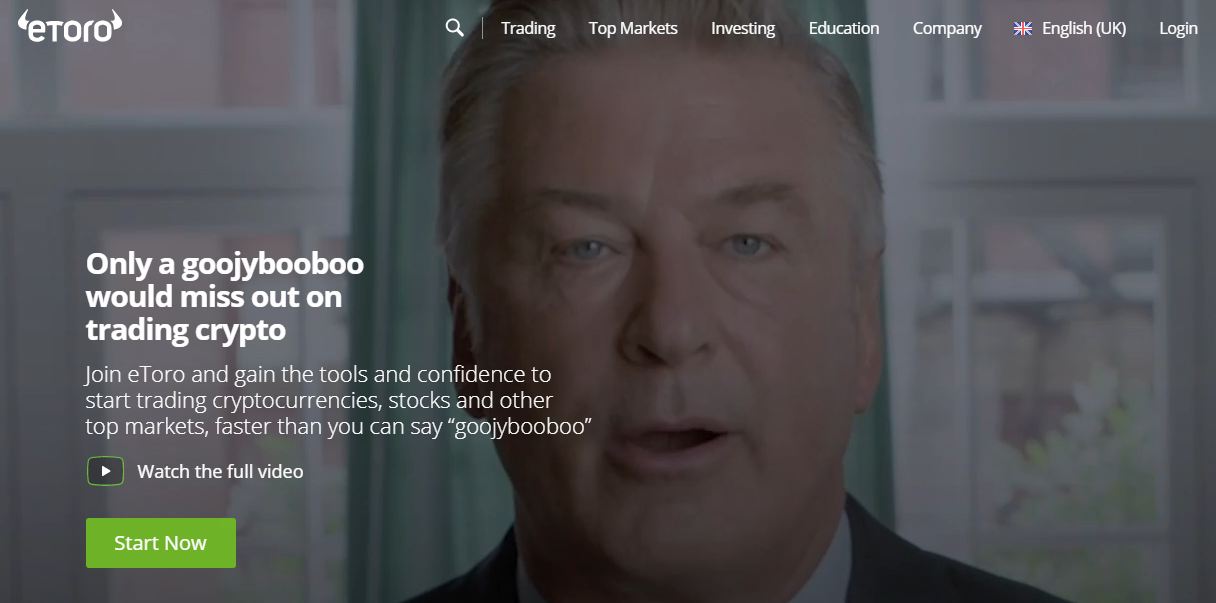Expand the Education navigation item
The image size is (1216, 603).
click(844, 28)
